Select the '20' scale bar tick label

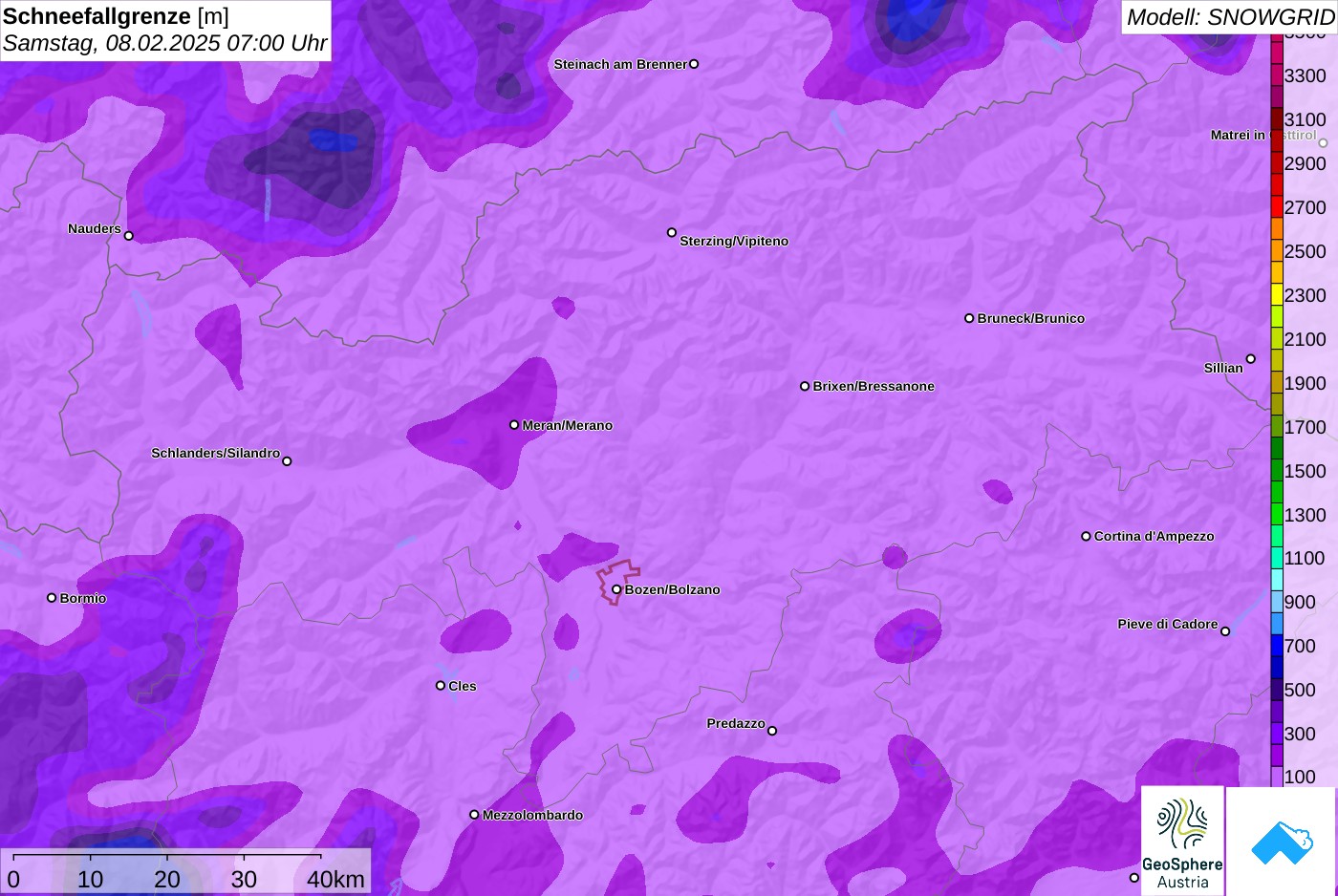pos(167,879)
